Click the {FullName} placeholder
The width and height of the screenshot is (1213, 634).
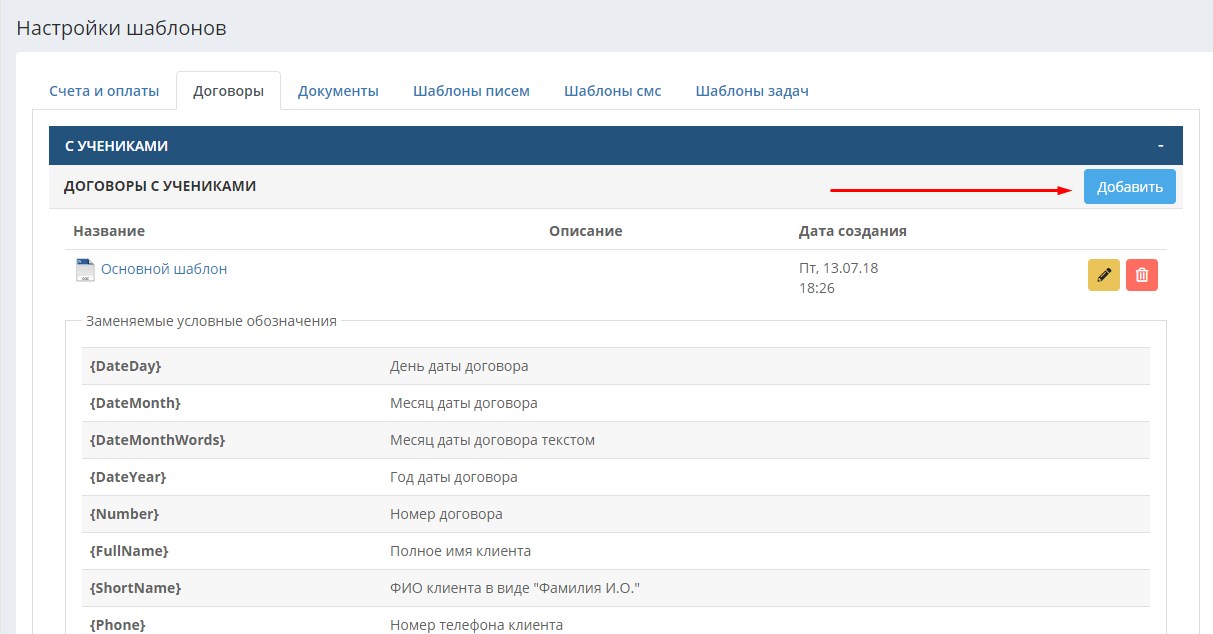129,551
